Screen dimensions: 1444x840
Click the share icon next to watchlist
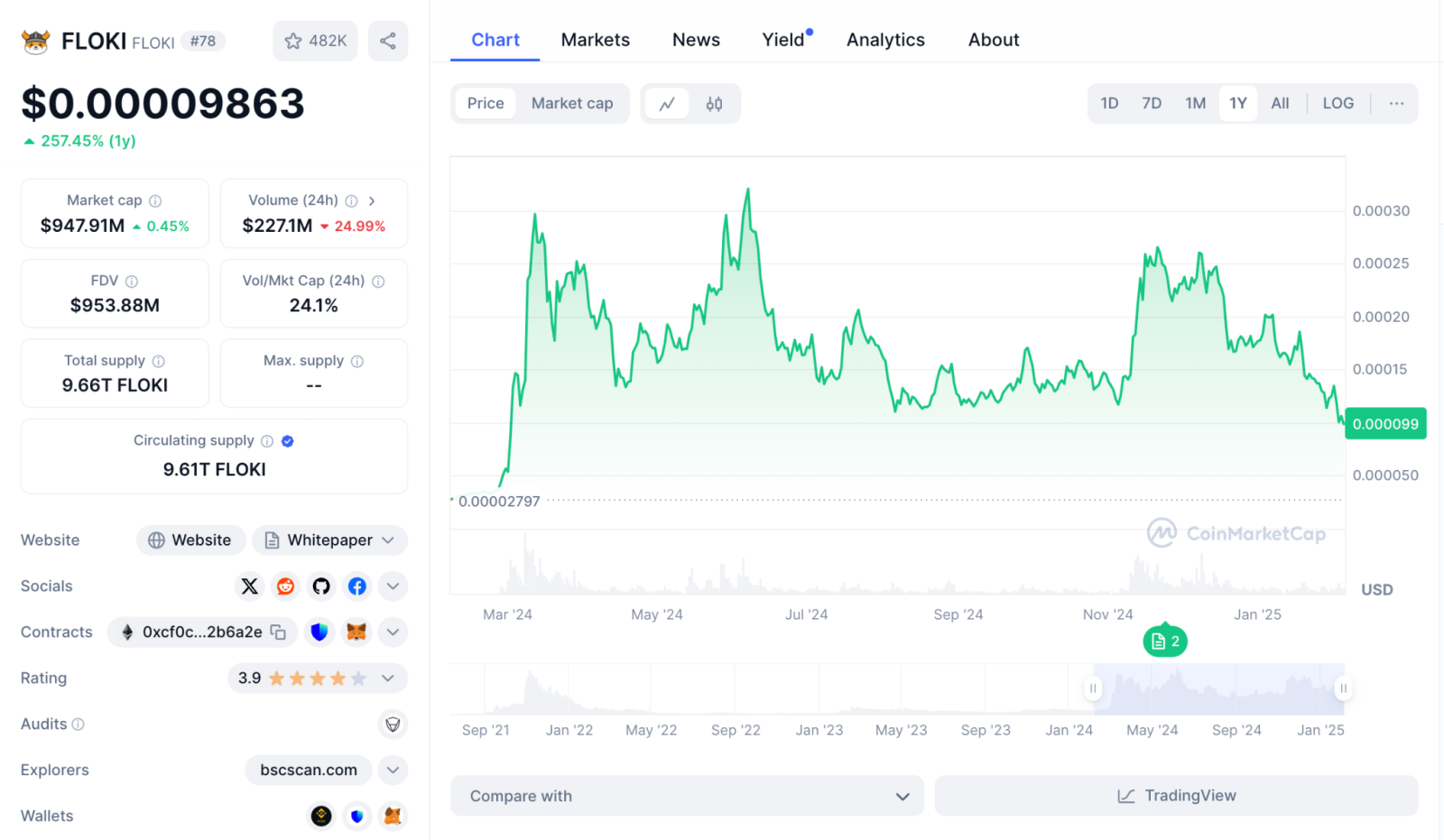pyautogui.click(x=387, y=41)
